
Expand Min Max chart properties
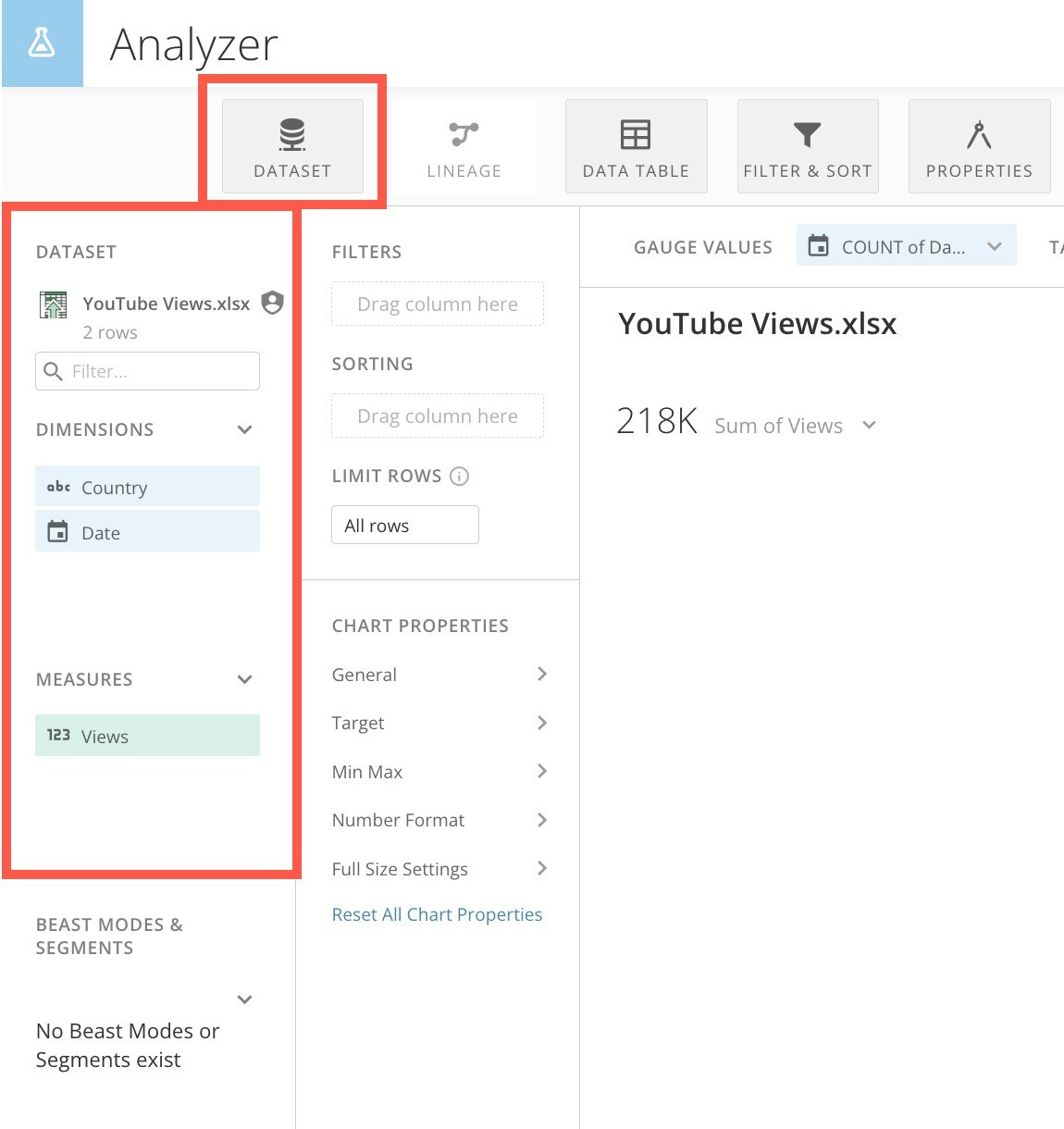[x=439, y=772]
